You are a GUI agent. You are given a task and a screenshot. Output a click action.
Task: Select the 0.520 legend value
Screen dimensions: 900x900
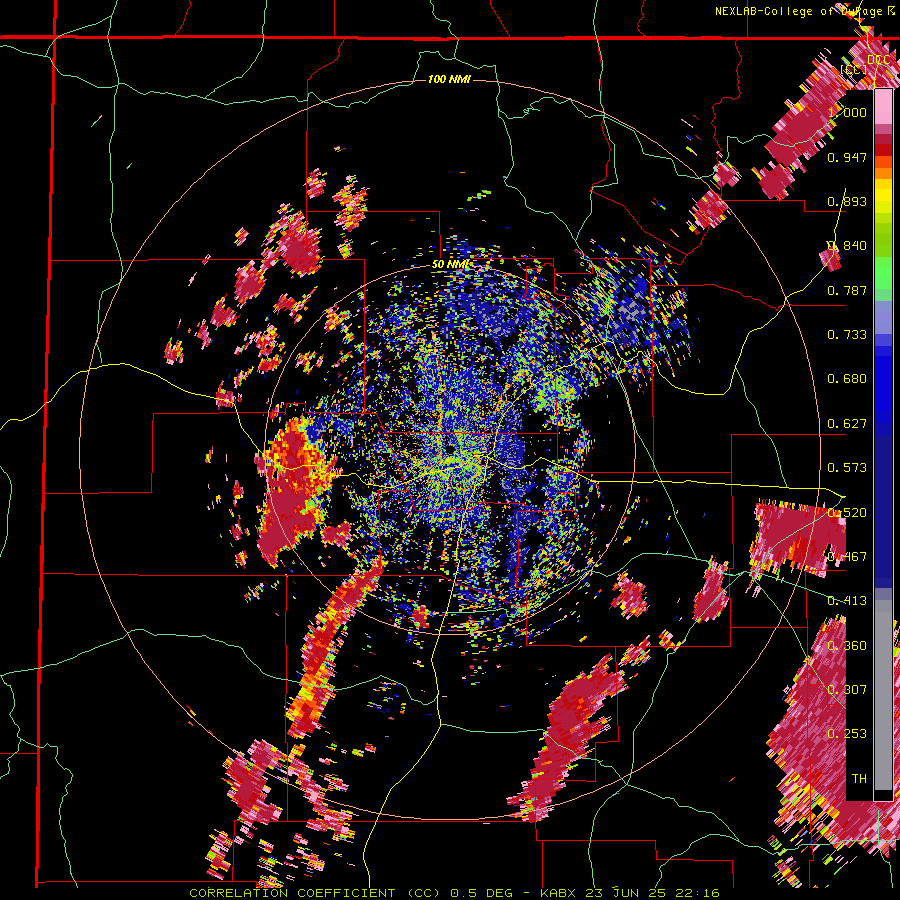tap(847, 513)
